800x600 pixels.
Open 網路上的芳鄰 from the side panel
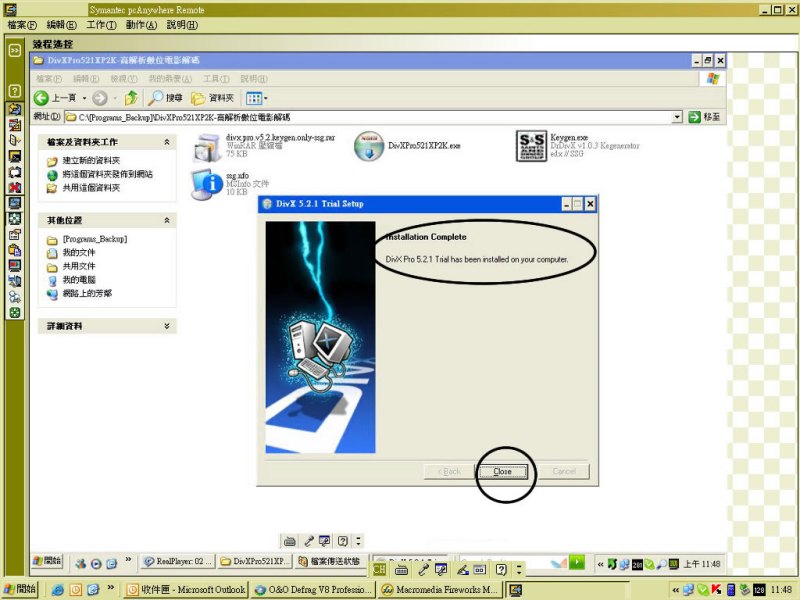coord(87,293)
